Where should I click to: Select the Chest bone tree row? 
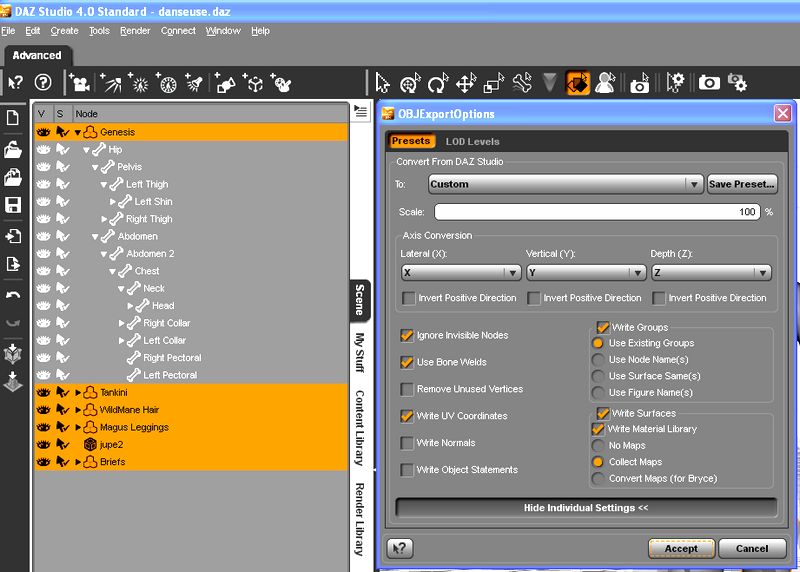(191, 271)
